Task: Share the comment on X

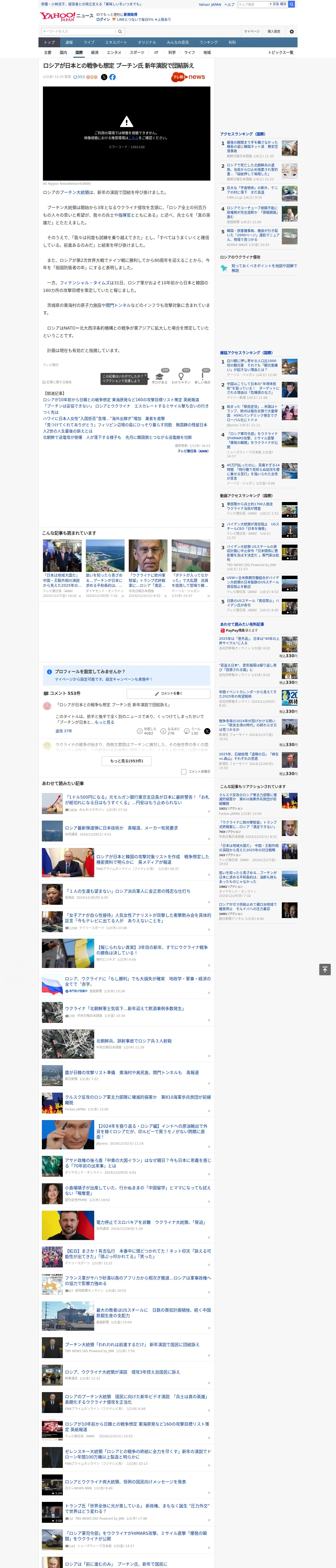Action: [x=207, y=731]
